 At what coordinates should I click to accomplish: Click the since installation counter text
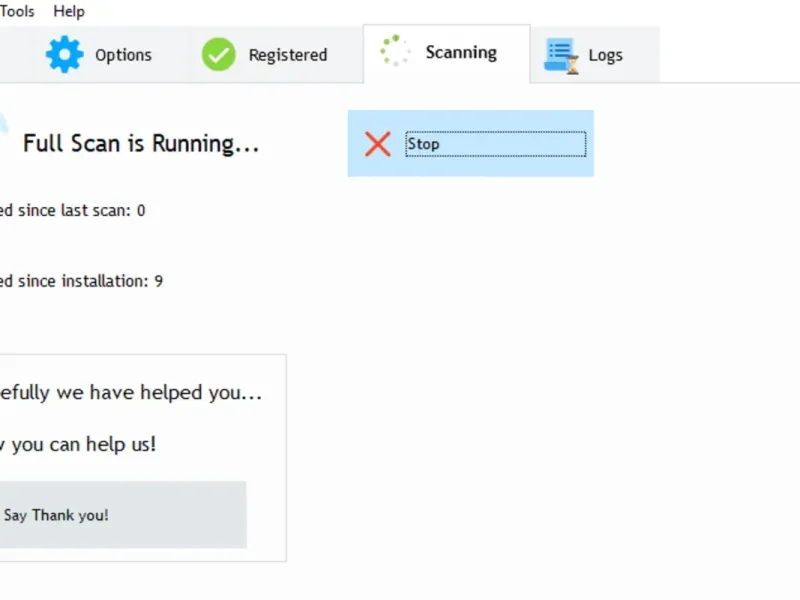[80, 281]
